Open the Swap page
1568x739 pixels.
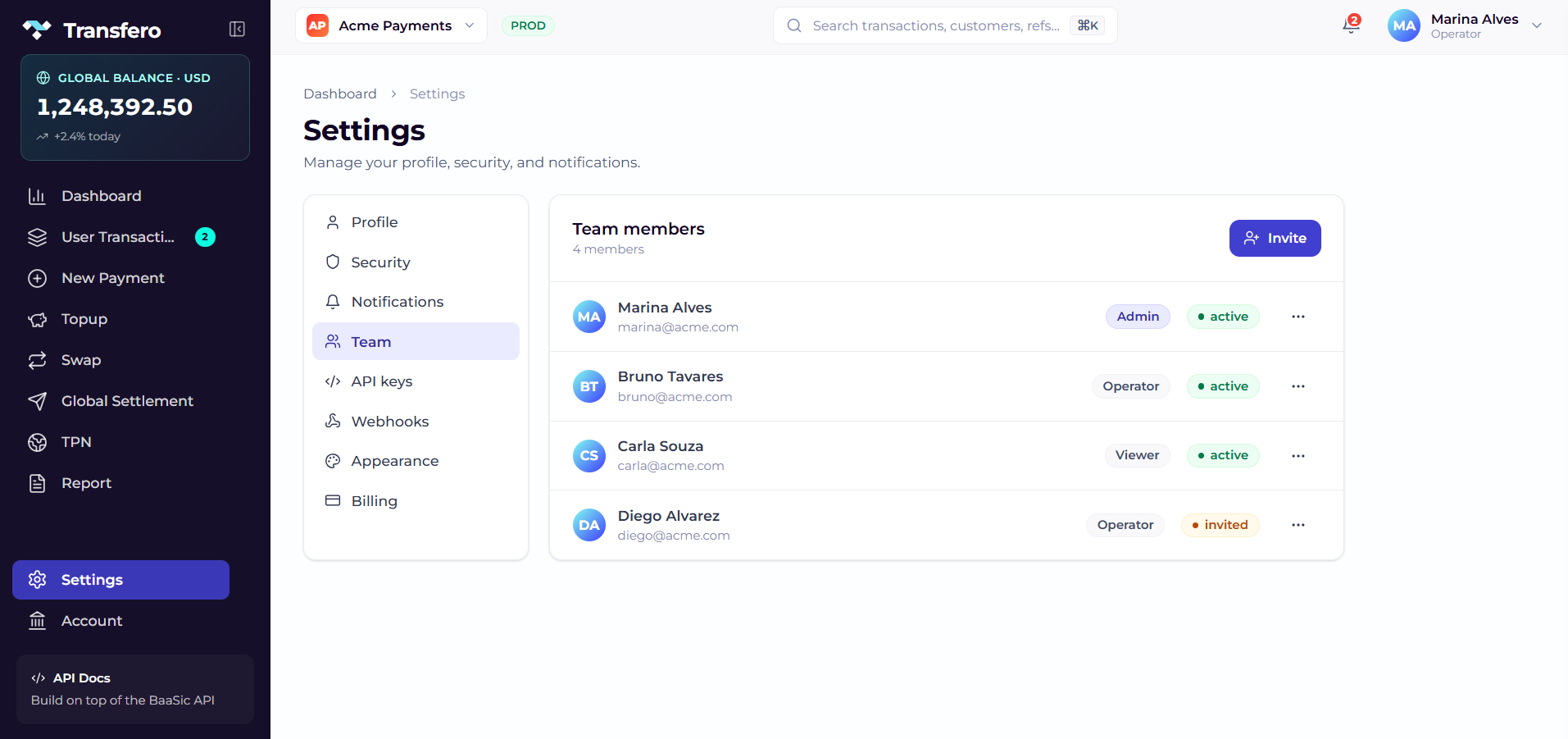click(120, 360)
